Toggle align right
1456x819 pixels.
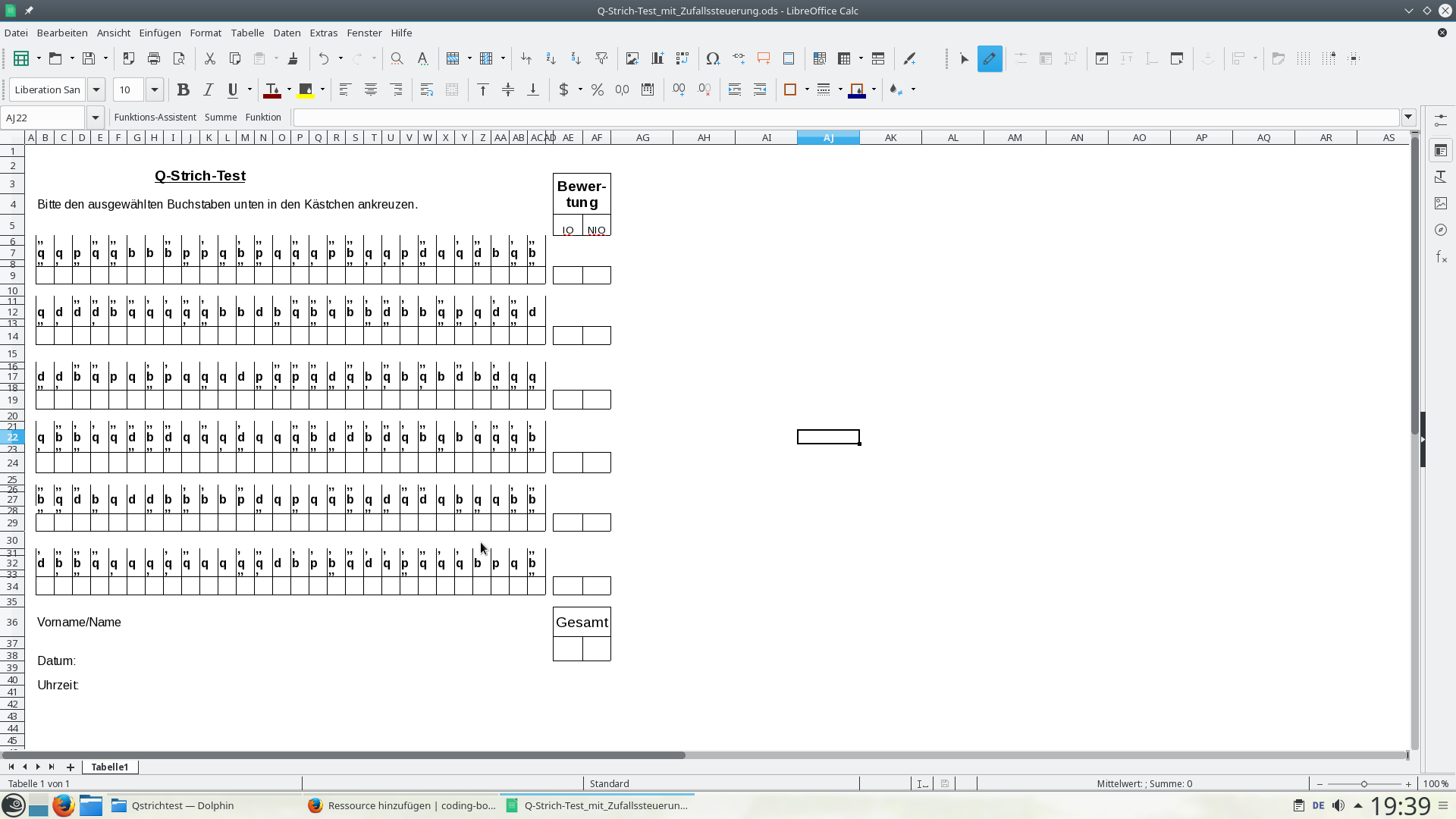[x=396, y=89]
